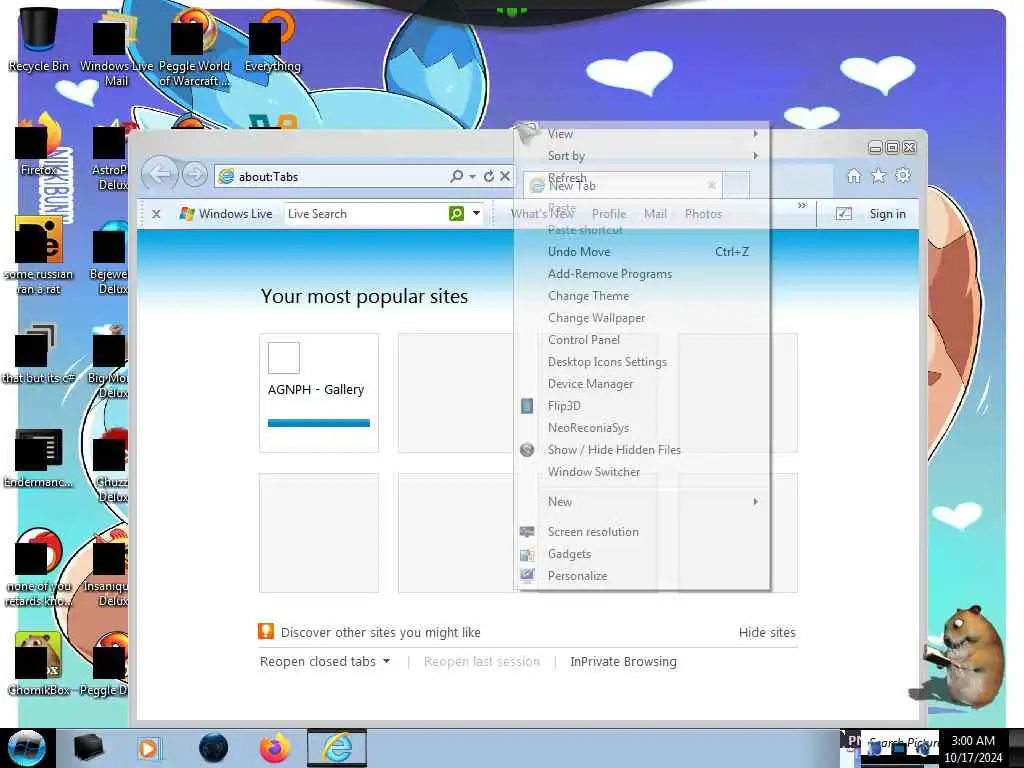Open Device Manager from the menu
The width and height of the screenshot is (1024, 768).
coord(642,384)
